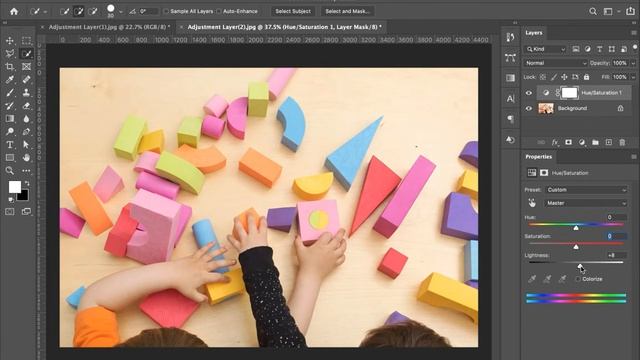The height and width of the screenshot is (360, 640).
Task: Click the Home icon
Action: point(14,11)
